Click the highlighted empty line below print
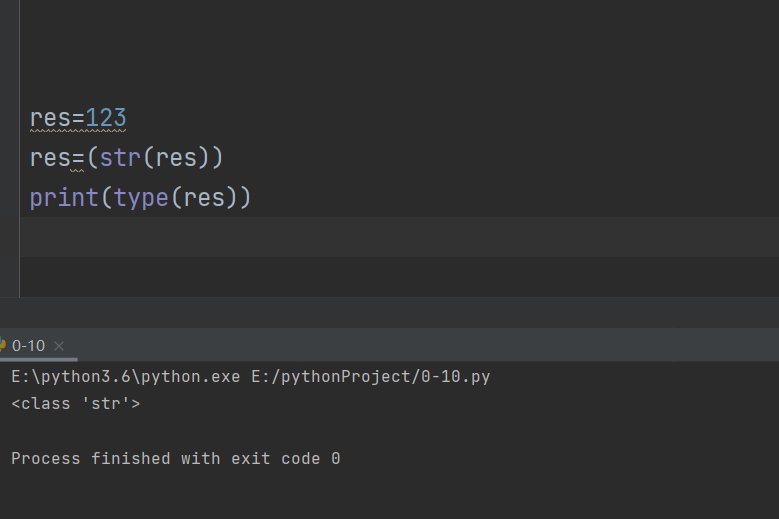This screenshot has width=779, height=519. [x=400, y=238]
